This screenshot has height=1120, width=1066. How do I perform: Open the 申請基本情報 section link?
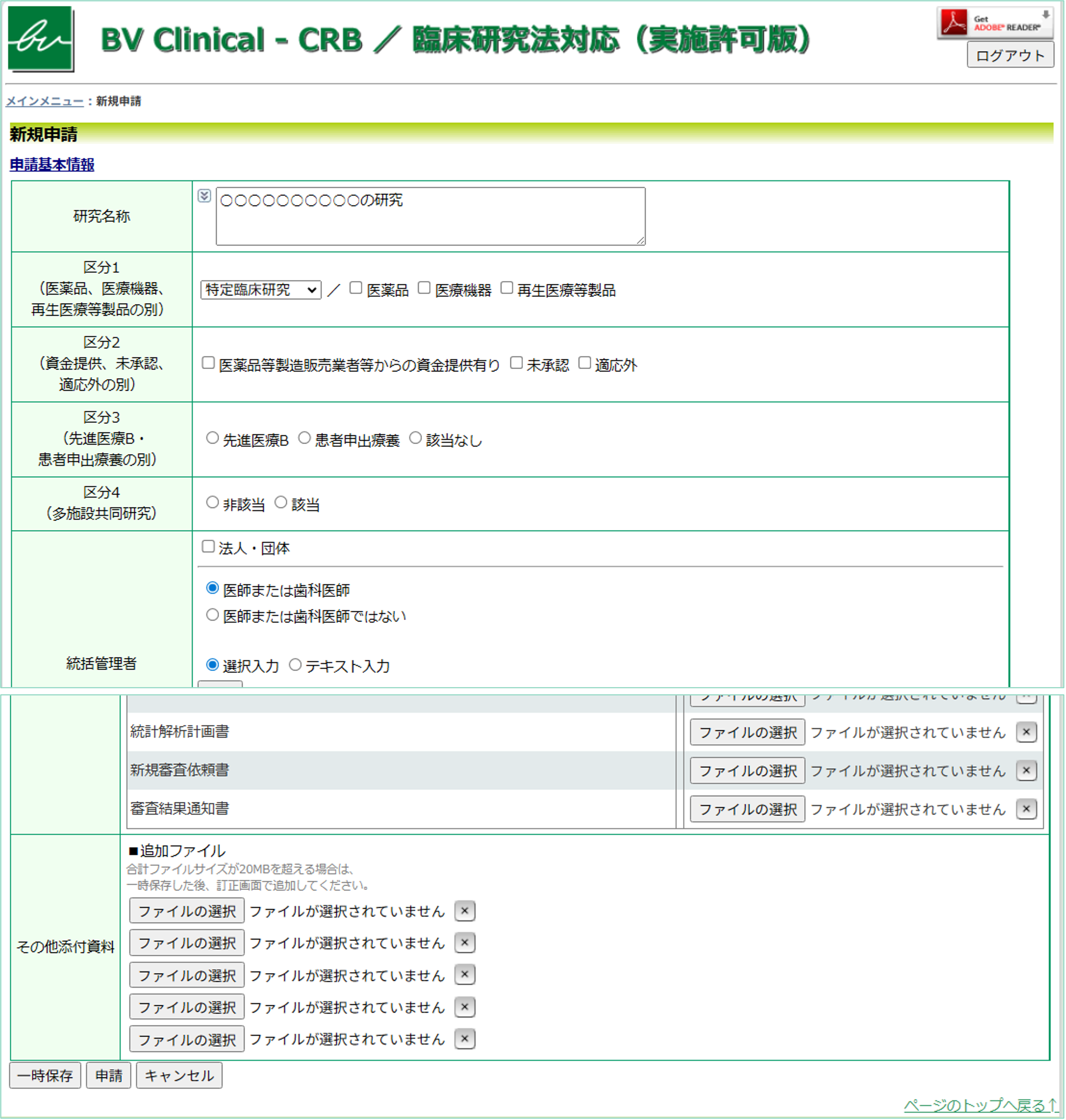51,165
